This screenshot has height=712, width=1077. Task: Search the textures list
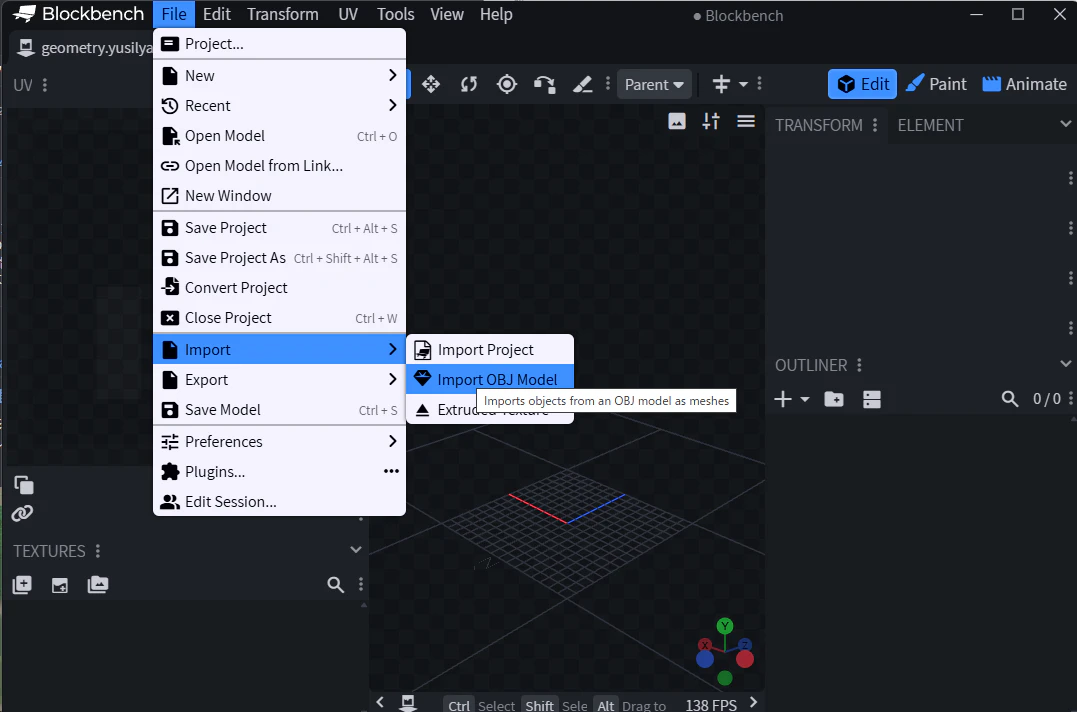point(335,584)
